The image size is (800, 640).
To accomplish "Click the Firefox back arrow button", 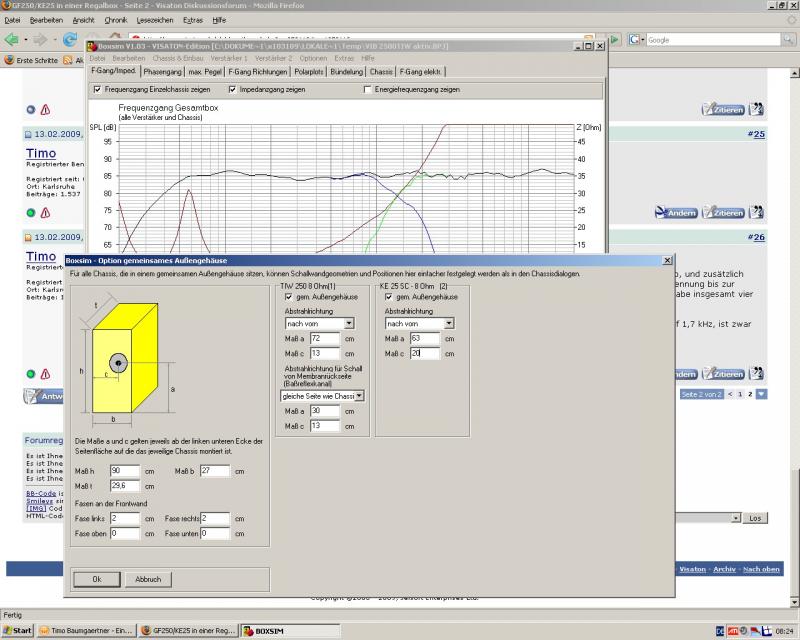I will click(x=14, y=40).
